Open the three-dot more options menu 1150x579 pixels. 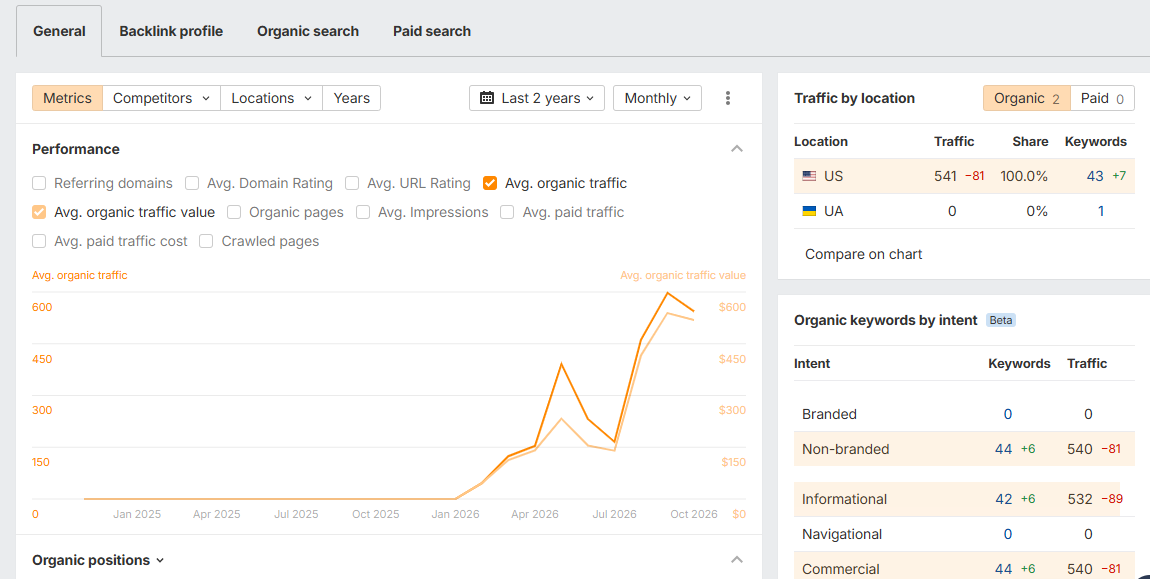coord(728,98)
